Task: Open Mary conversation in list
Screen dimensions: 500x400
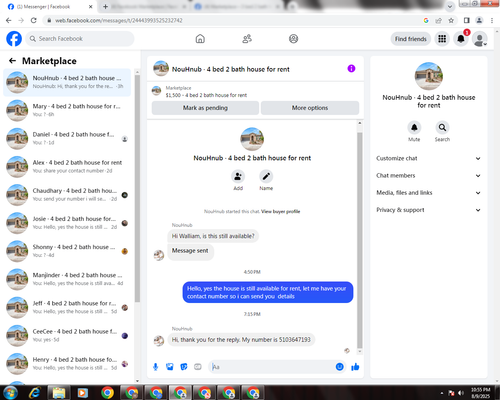Action: coord(67,110)
